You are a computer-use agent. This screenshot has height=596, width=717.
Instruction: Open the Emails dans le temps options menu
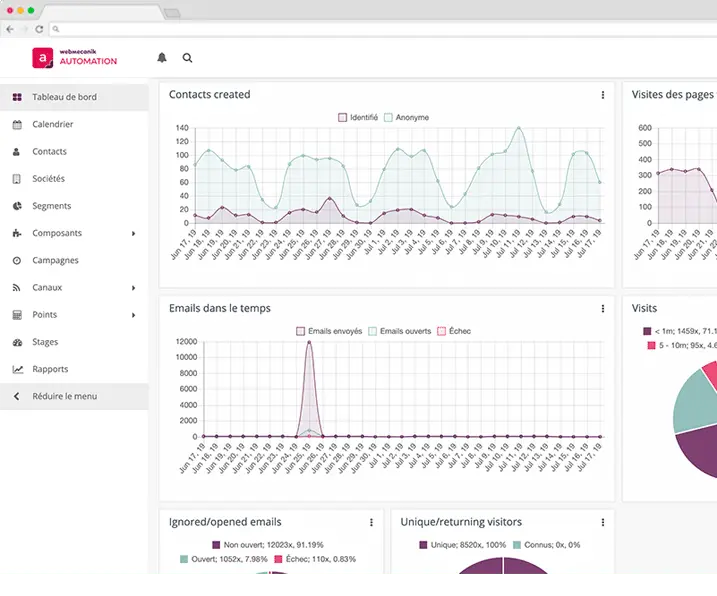[603, 309]
